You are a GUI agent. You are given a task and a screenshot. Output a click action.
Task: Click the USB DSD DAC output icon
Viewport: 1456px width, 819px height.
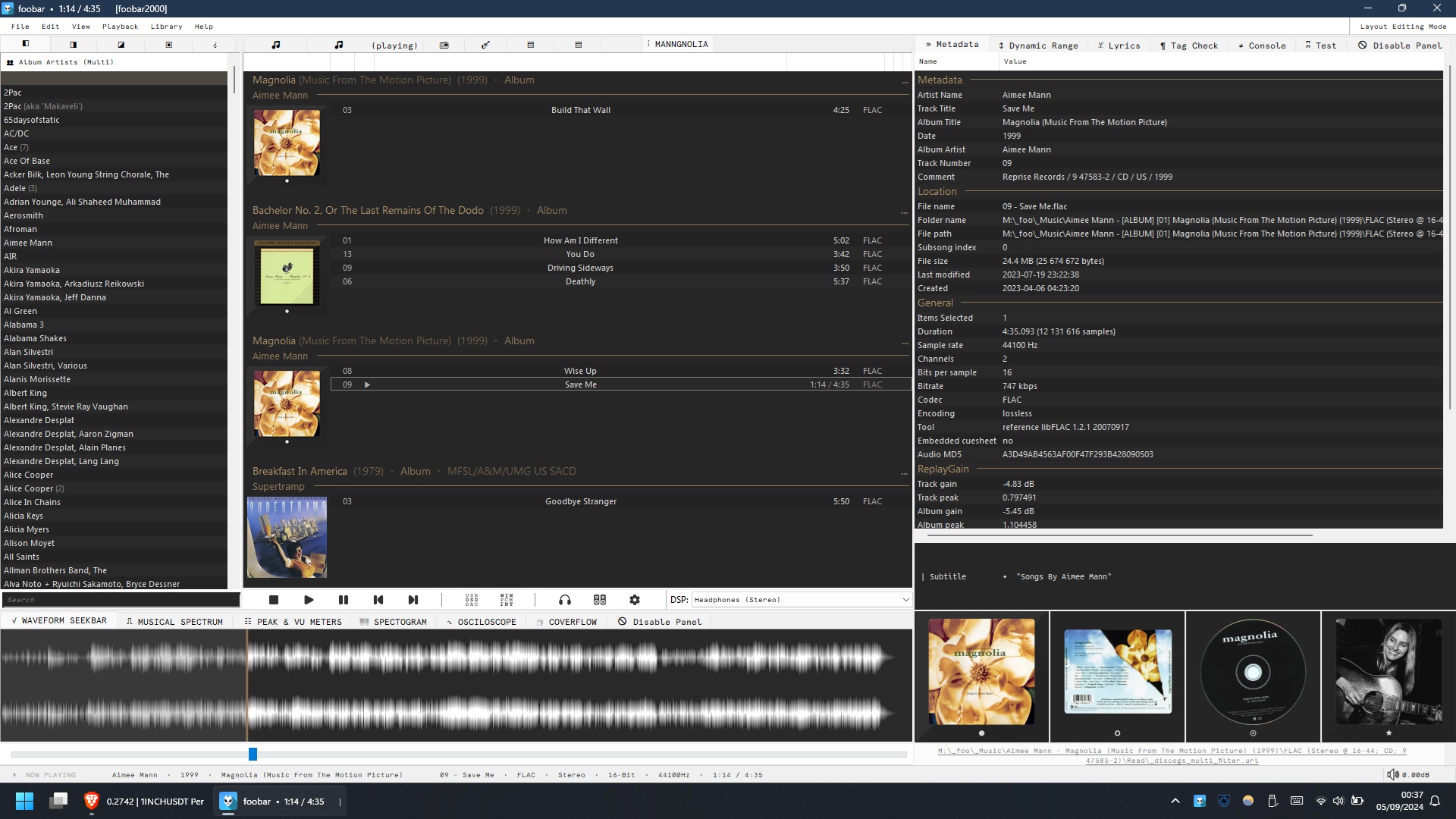tap(472, 600)
